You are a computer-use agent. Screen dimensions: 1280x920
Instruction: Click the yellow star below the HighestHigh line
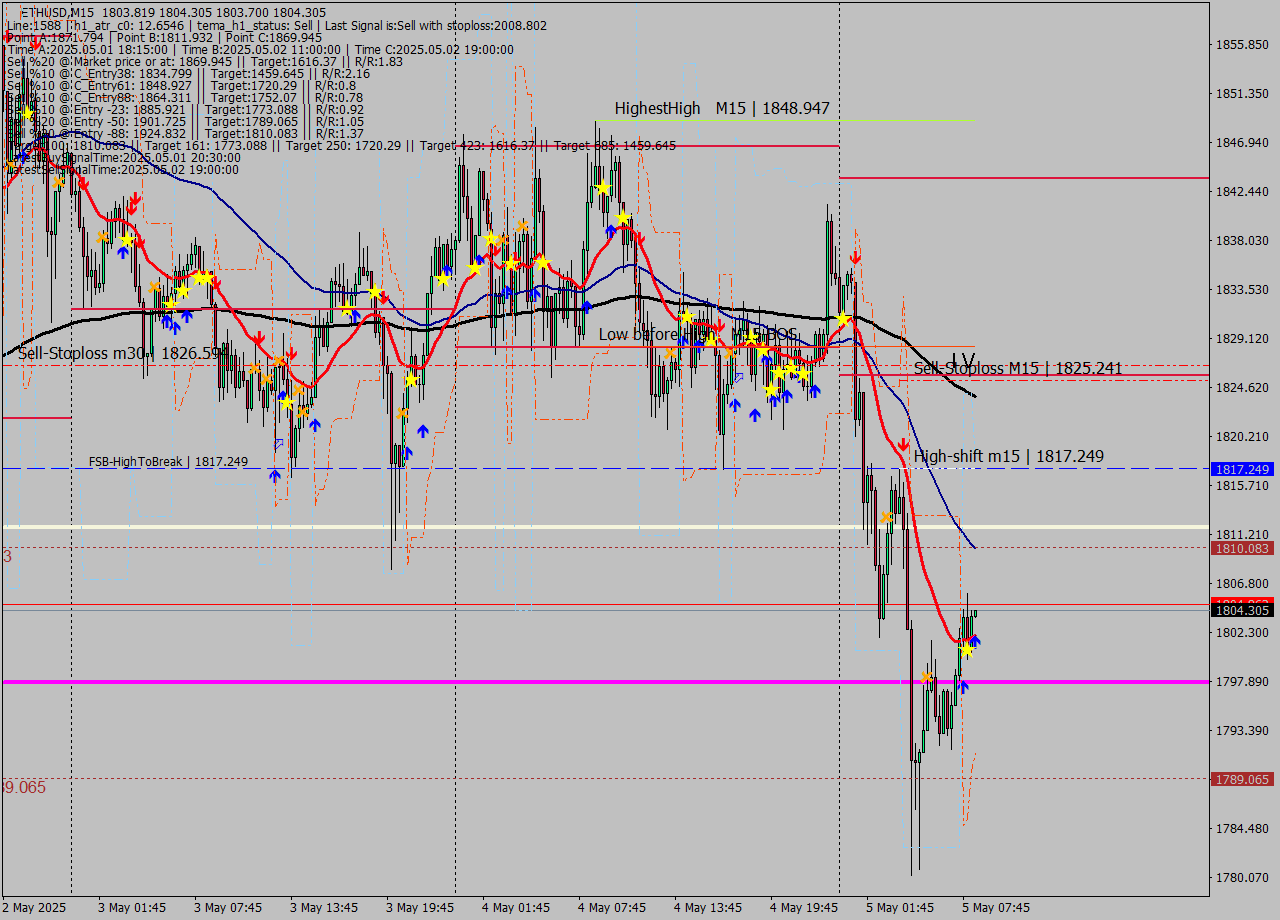603,188
